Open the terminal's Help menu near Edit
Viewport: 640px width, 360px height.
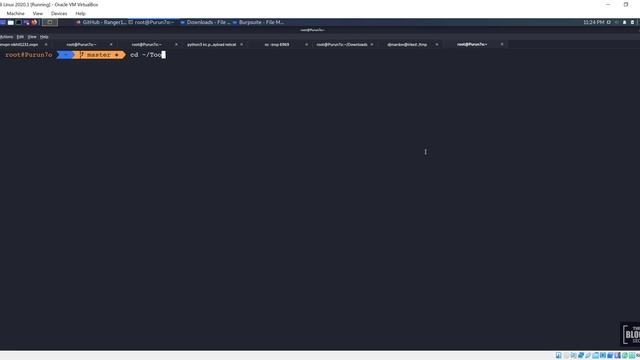tap(44, 37)
